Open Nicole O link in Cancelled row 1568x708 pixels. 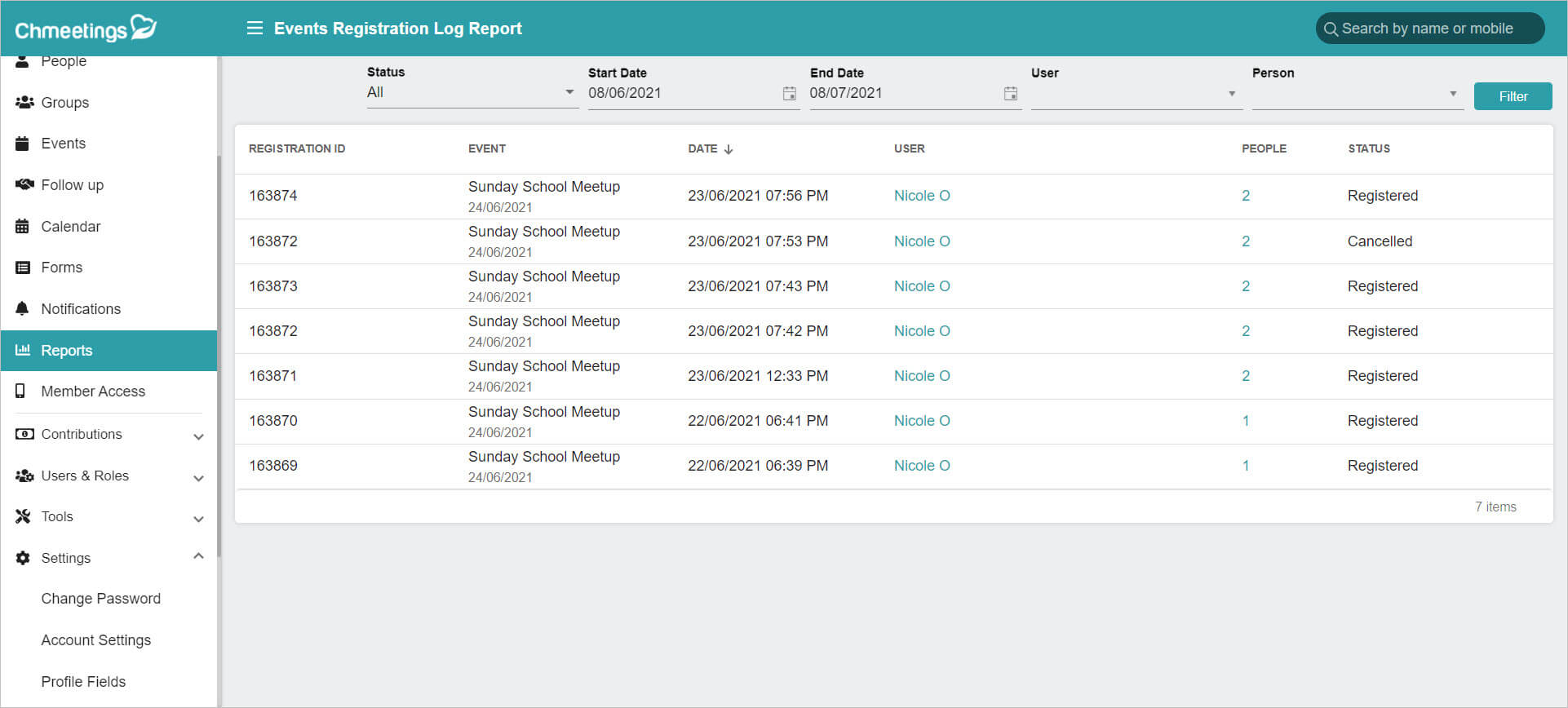(922, 241)
